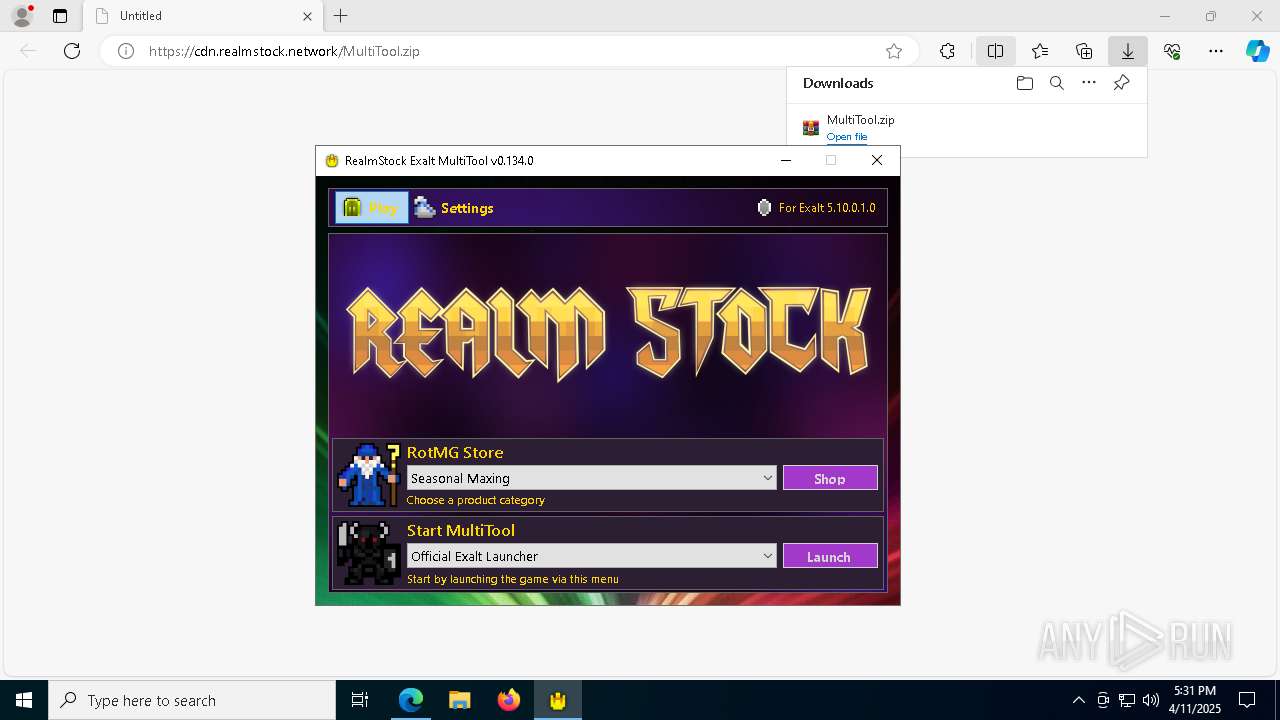The image size is (1280, 720).
Task: Open file link under MultiTool.zip
Action: click(847, 137)
